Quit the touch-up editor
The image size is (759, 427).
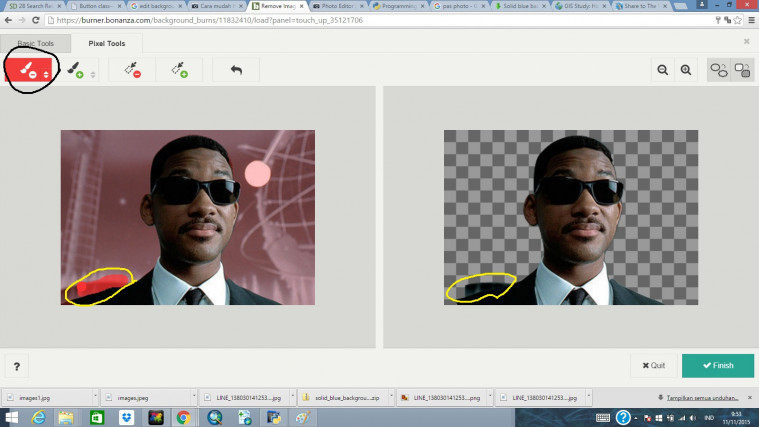pos(653,366)
